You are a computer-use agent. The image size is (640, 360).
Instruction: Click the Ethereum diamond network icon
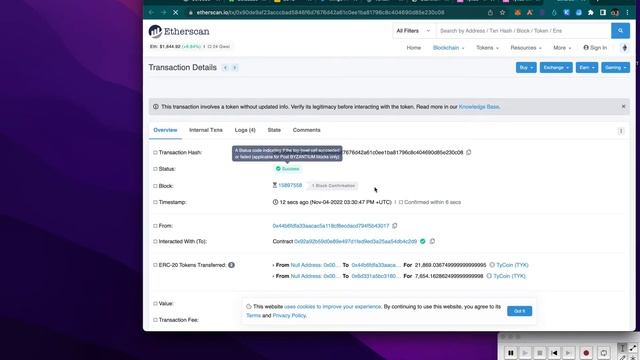(624, 48)
